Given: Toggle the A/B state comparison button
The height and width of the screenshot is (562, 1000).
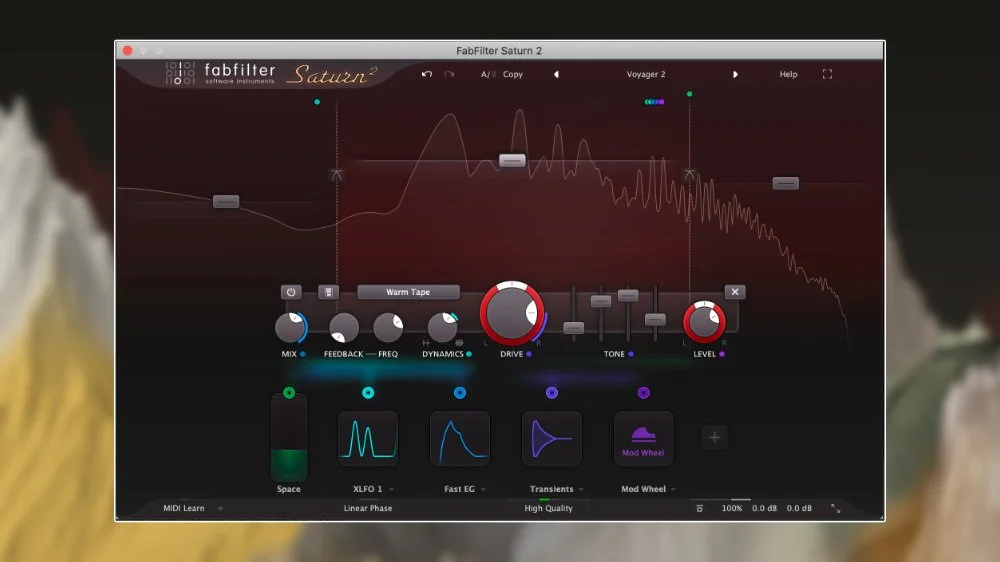Looking at the screenshot, I should (x=488, y=74).
